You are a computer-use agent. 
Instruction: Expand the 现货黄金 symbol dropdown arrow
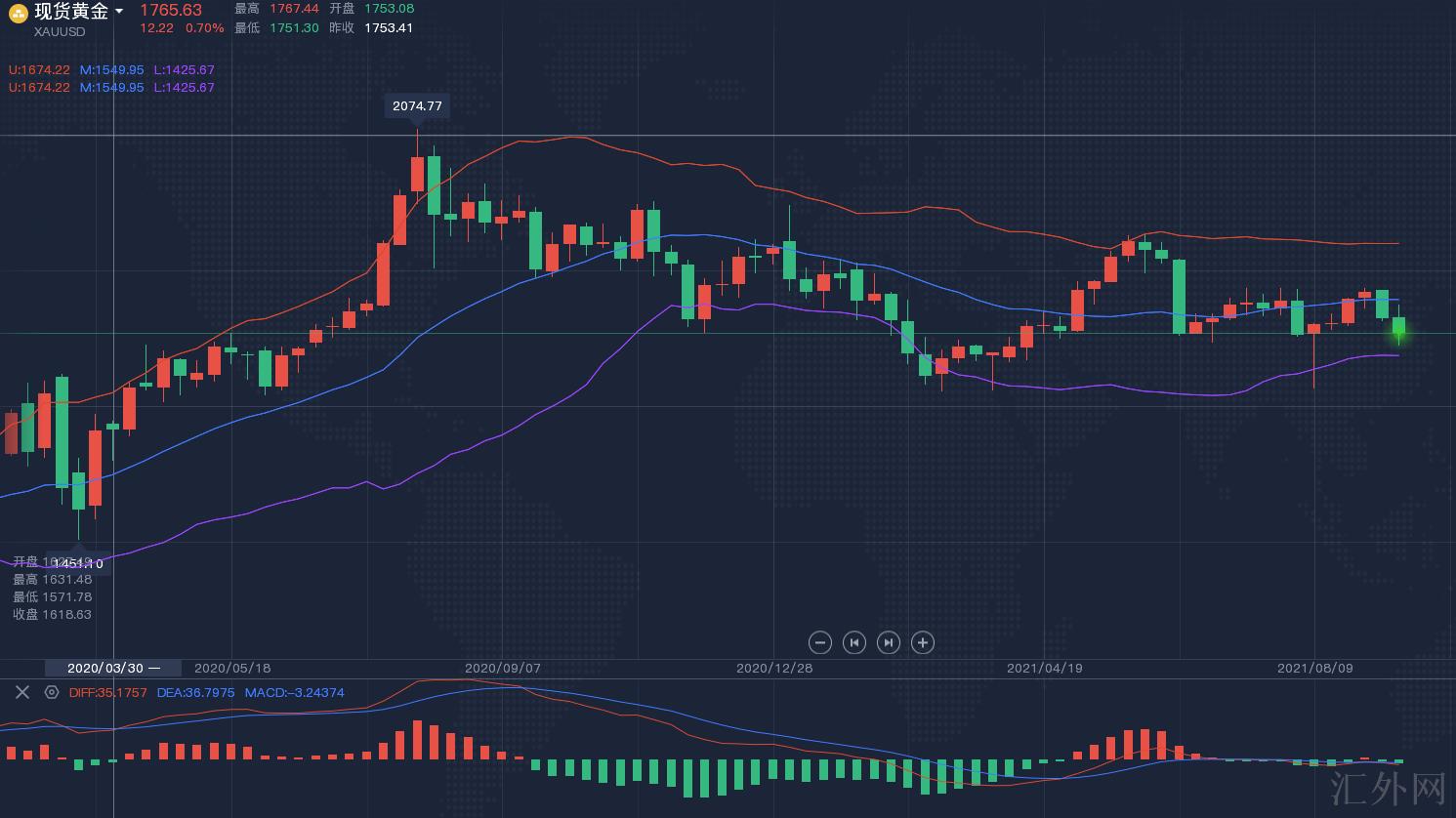tap(119, 12)
